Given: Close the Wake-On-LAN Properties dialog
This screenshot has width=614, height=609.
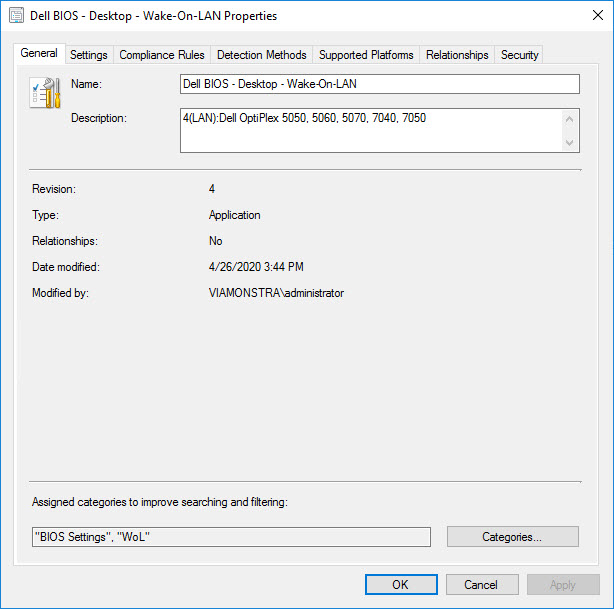Looking at the screenshot, I should pos(590,16).
